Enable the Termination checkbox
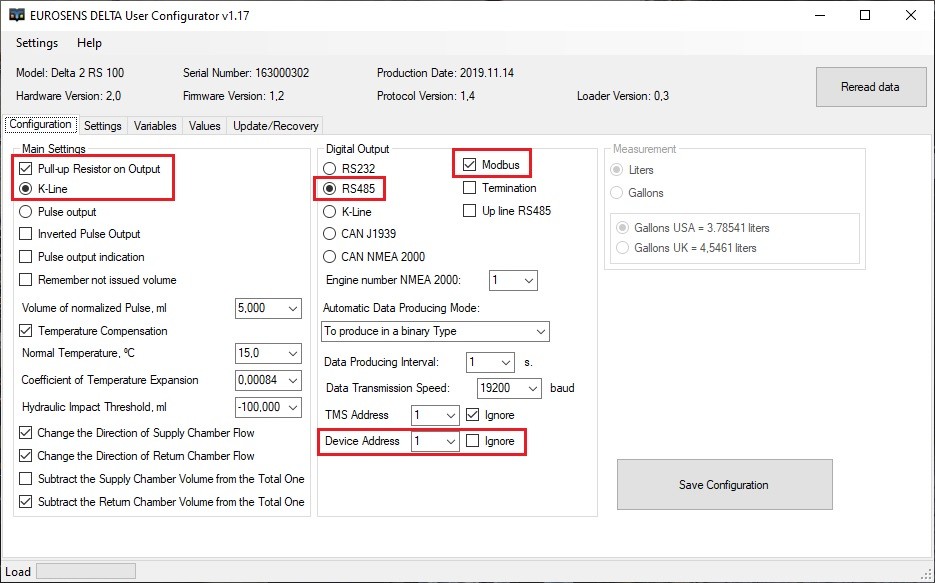Screen dimensions: 935x583 (470, 188)
